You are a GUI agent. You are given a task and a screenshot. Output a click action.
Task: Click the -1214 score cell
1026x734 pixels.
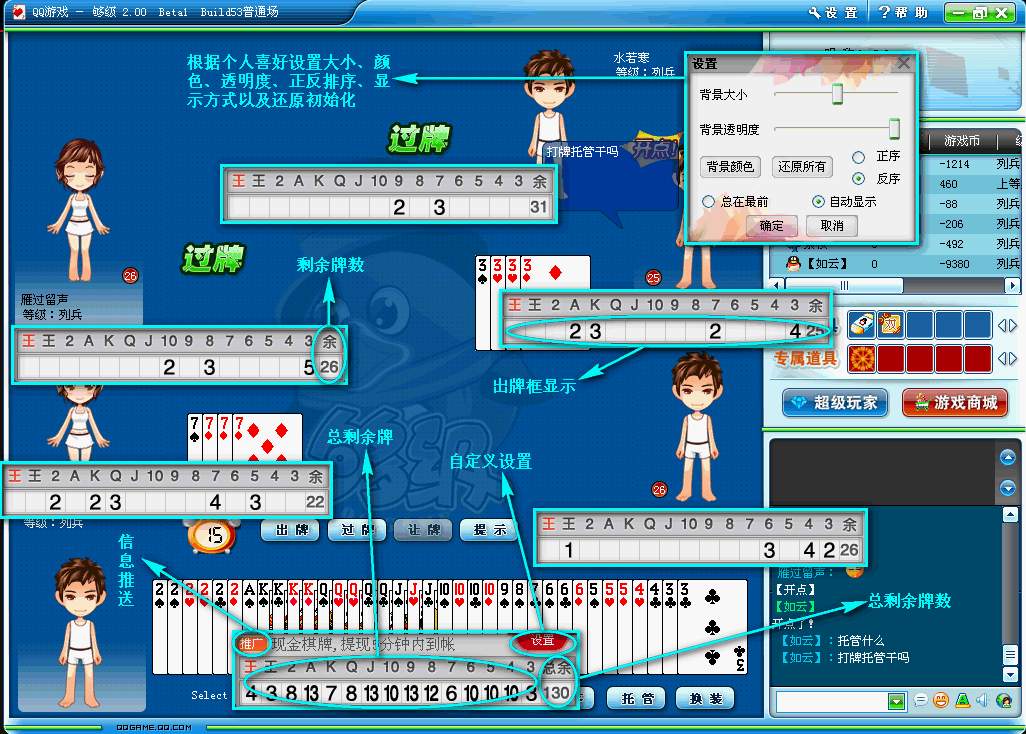(954, 164)
